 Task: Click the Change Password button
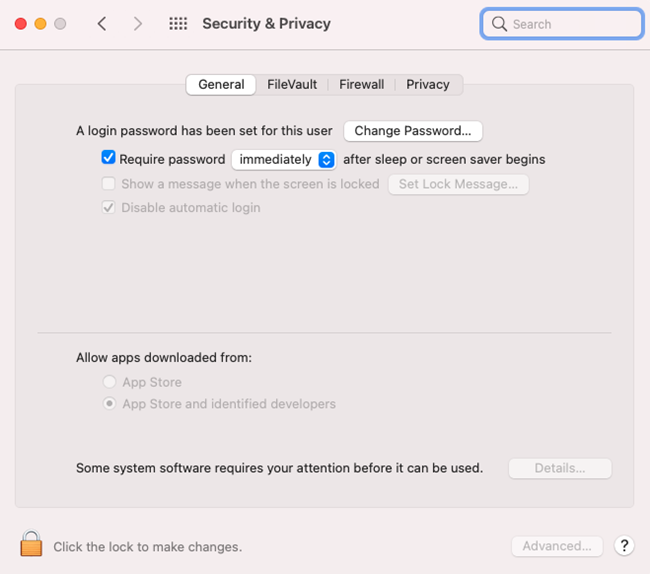coord(413,131)
